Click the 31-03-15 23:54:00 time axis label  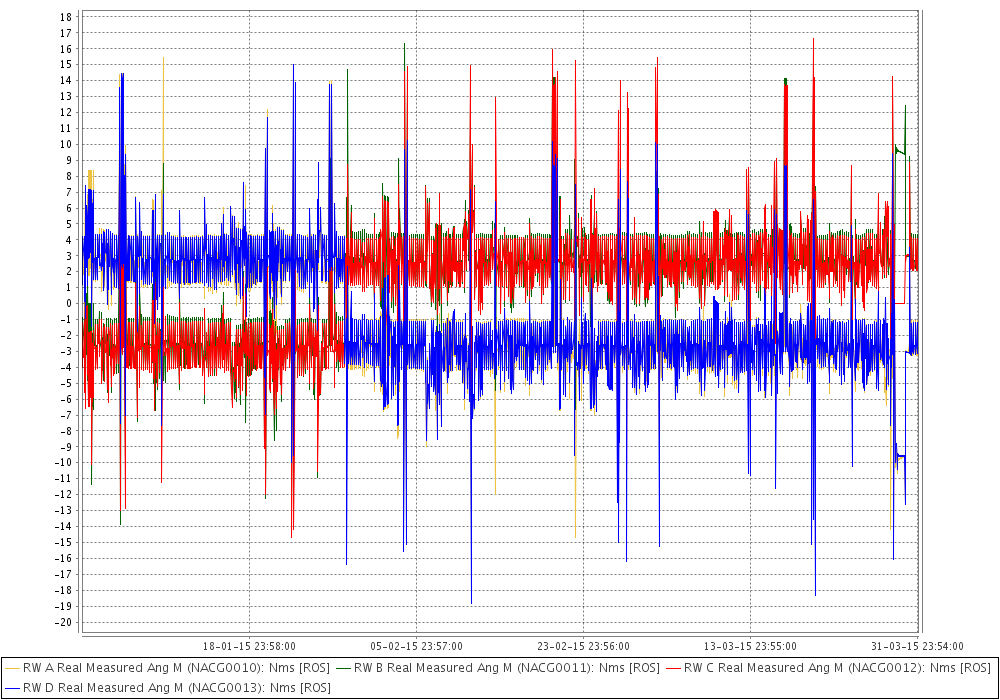[x=917, y=646]
